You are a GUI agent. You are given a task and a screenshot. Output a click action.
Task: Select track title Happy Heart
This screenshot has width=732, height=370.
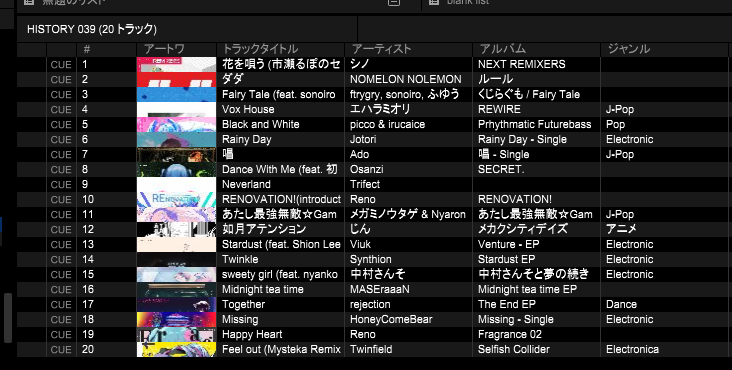[252, 335]
